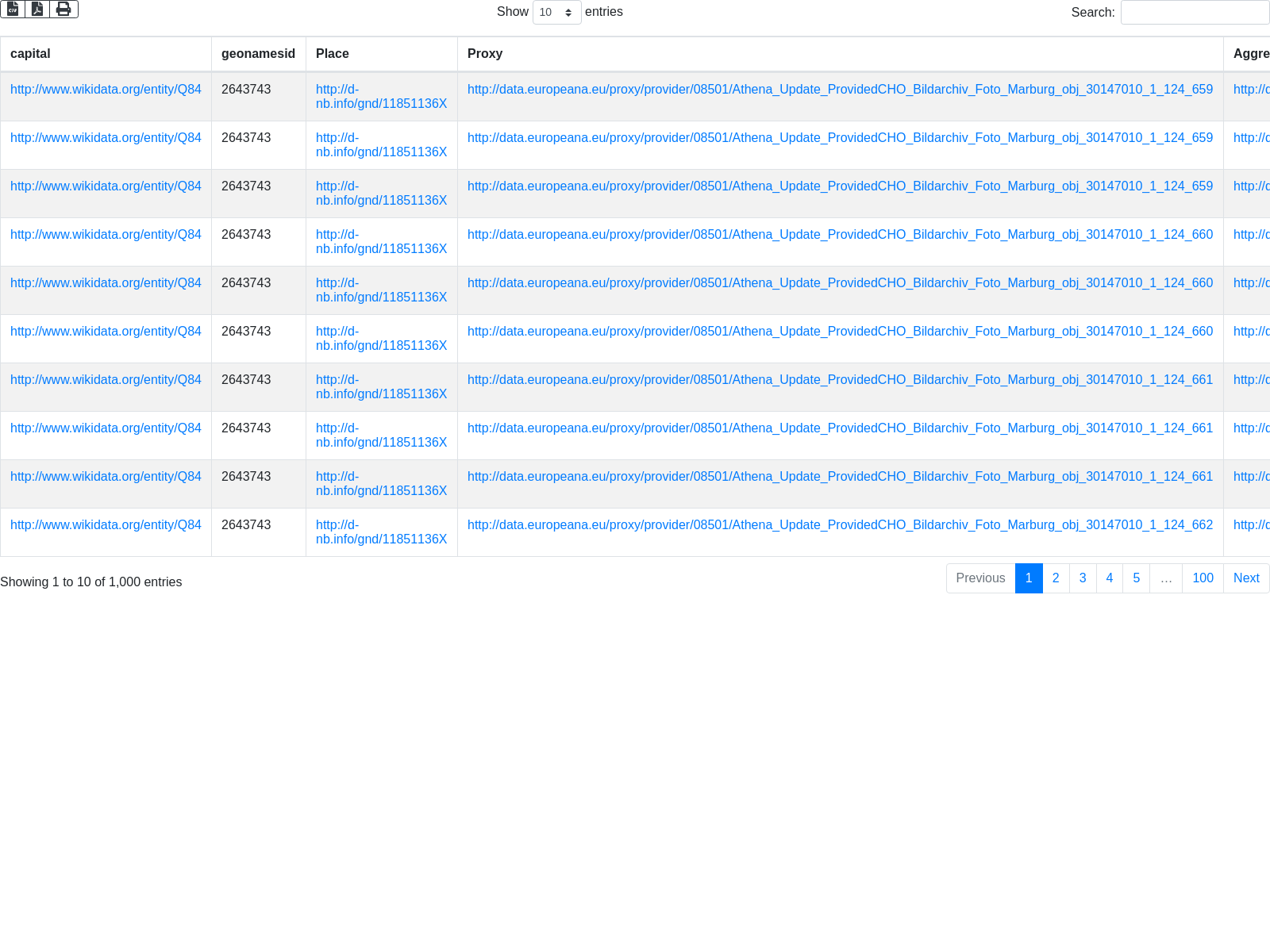Open the Show entries count dropdown
1270x952 pixels.
point(556,12)
